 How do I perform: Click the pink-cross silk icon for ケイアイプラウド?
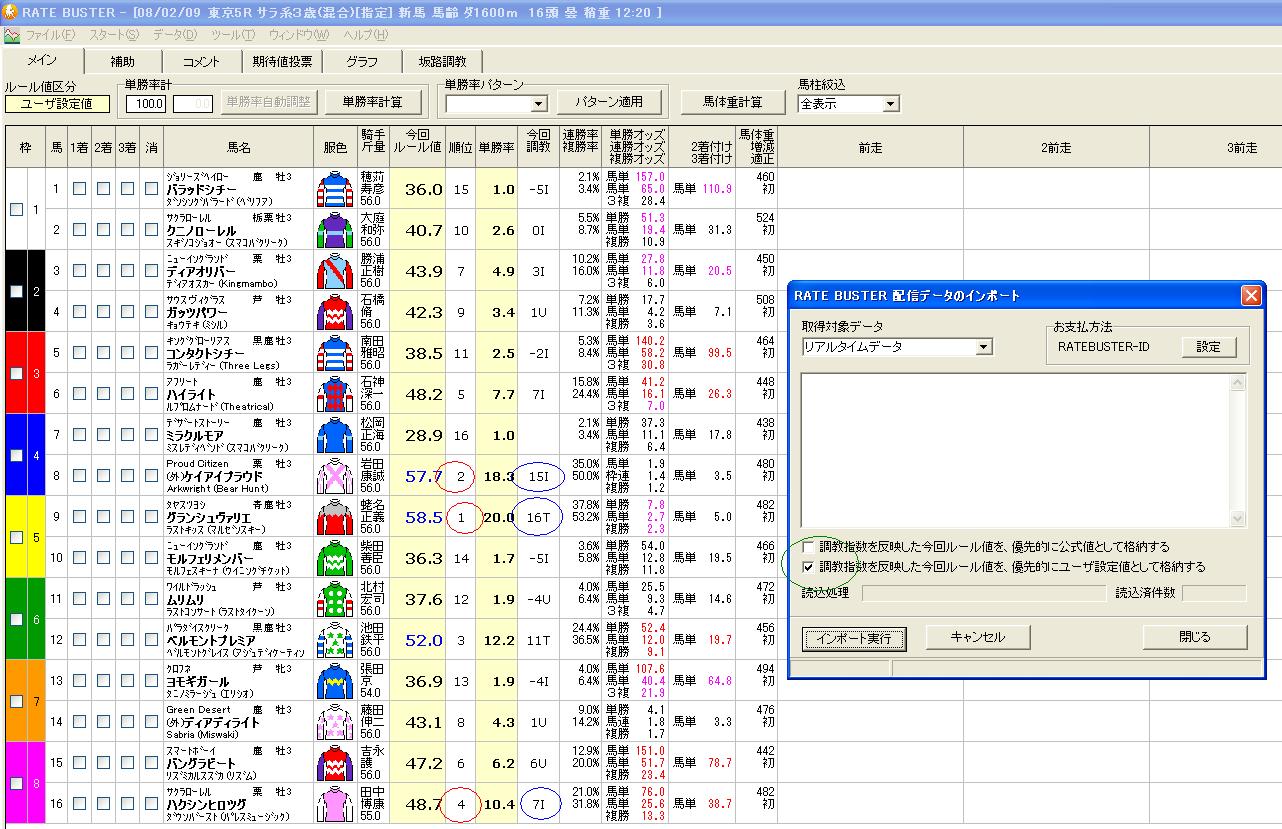point(334,476)
